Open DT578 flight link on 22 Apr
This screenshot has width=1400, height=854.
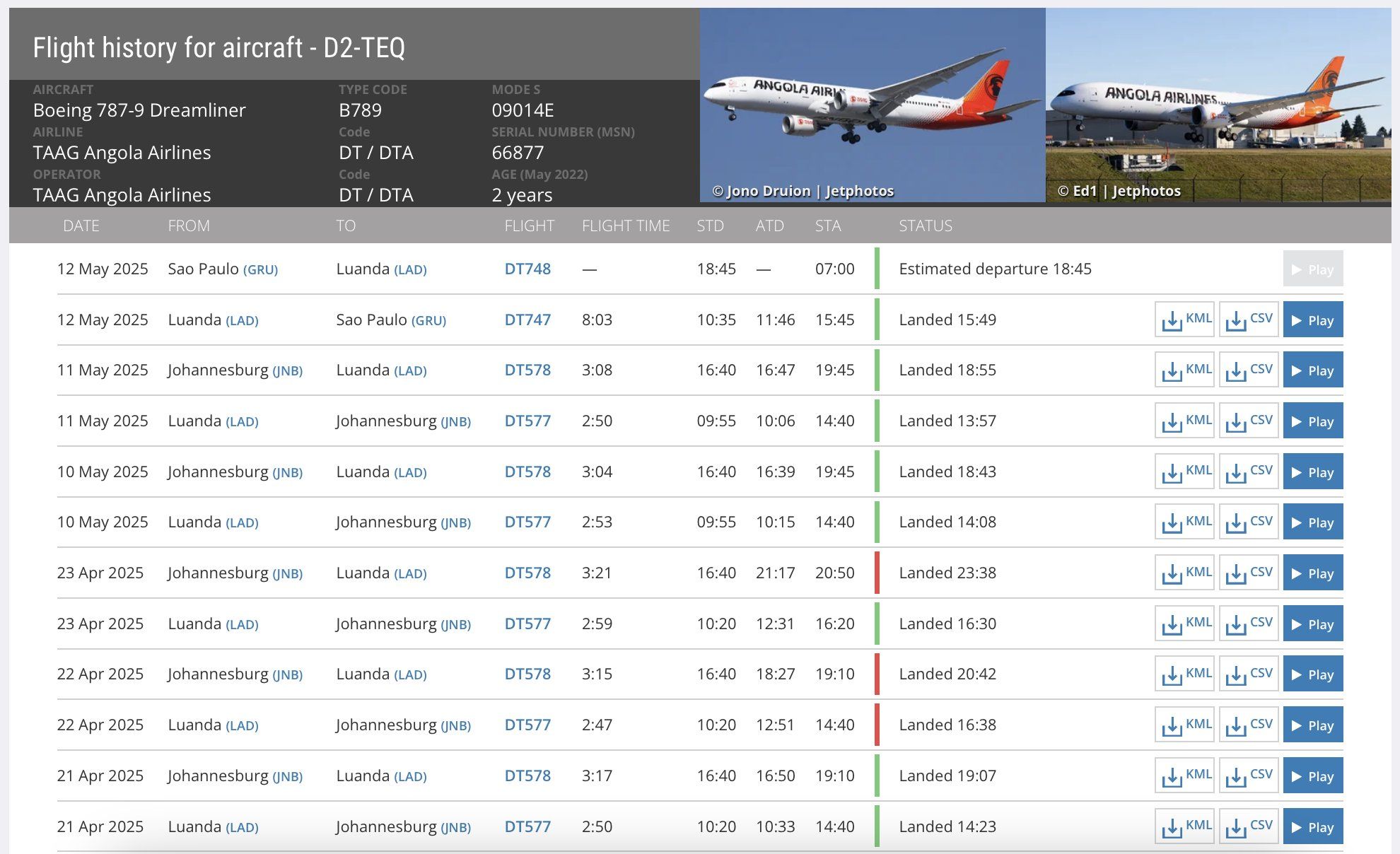point(527,674)
